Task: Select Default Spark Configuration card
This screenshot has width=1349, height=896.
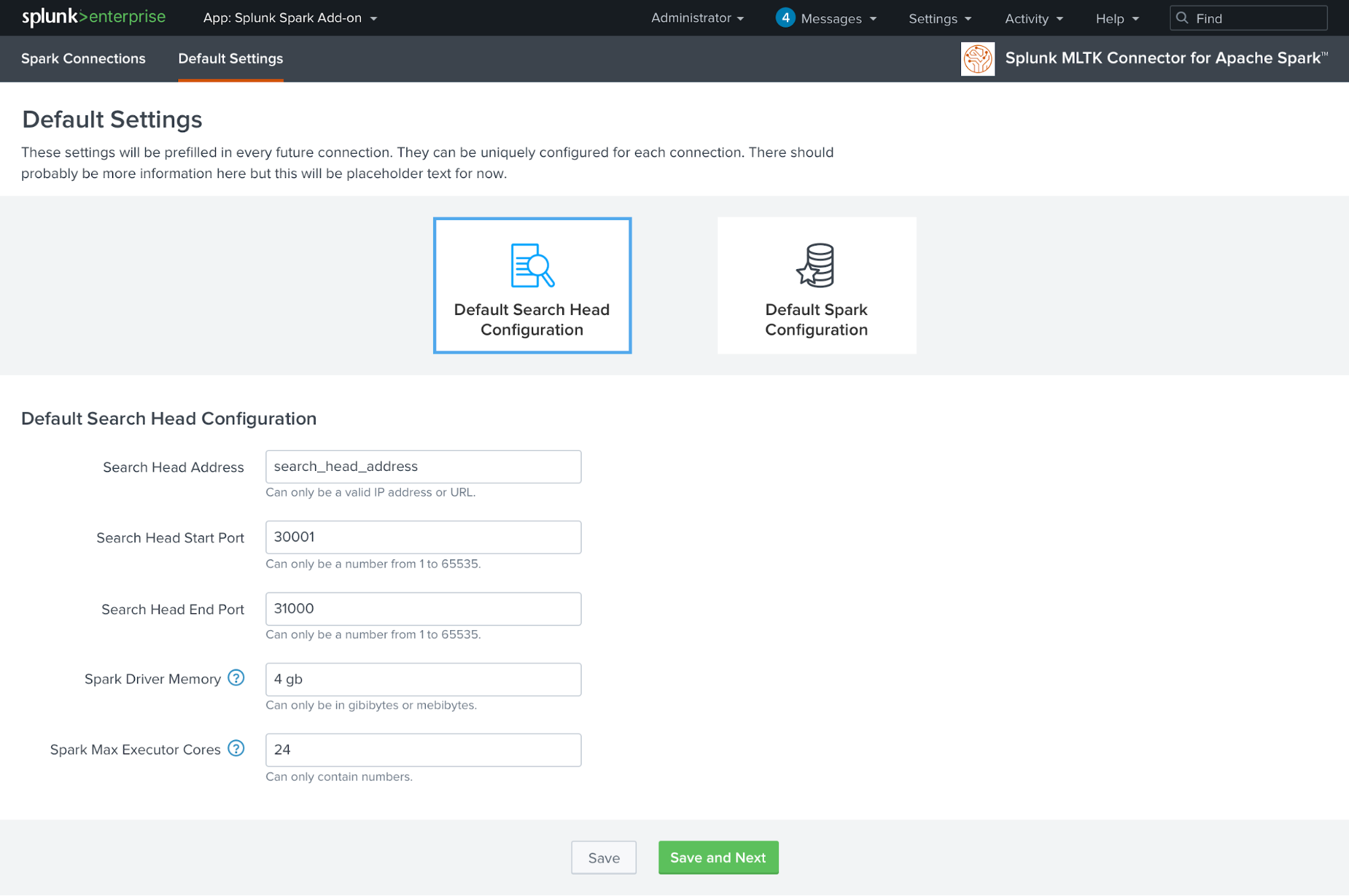Action: click(817, 285)
